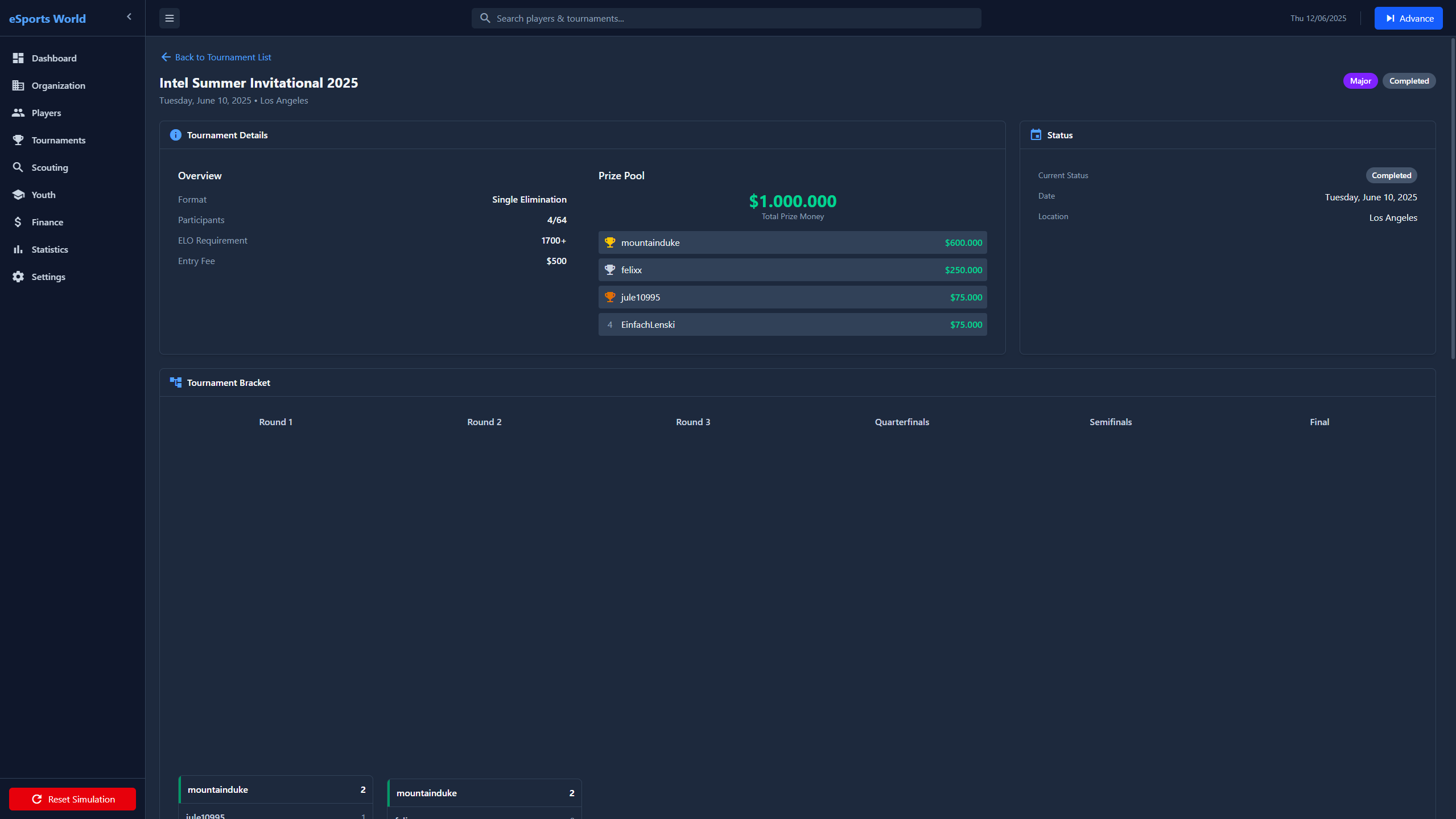Click the skip icon on the Advance button
The width and height of the screenshot is (1456, 819).
[x=1390, y=18]
